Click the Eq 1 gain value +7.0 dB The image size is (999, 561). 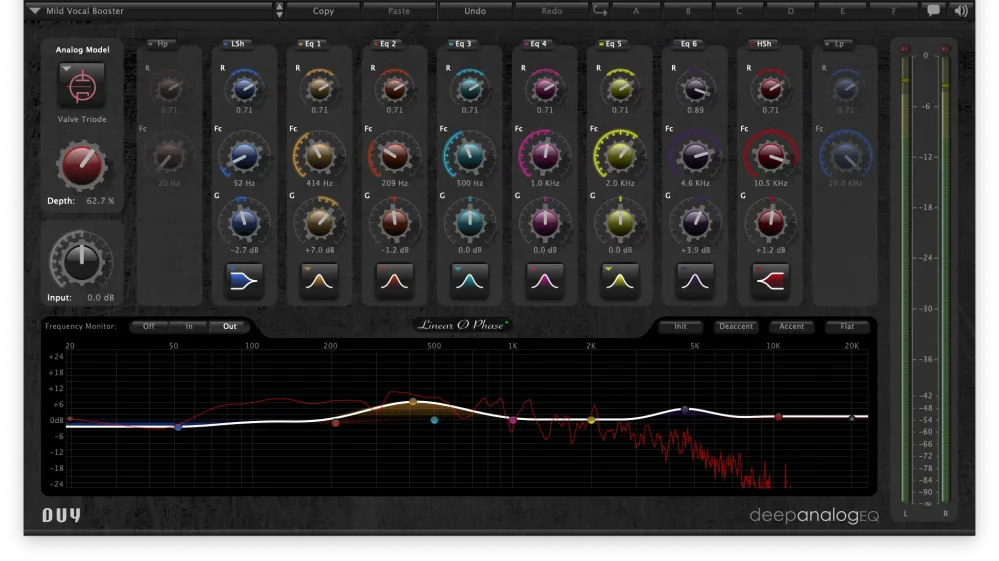click(320, 250)
